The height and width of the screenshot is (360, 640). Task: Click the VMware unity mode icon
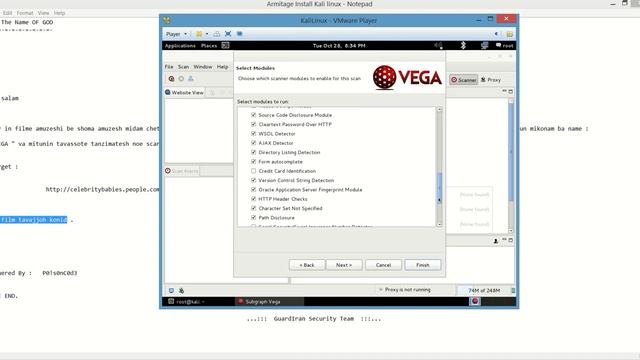[240, 34]
